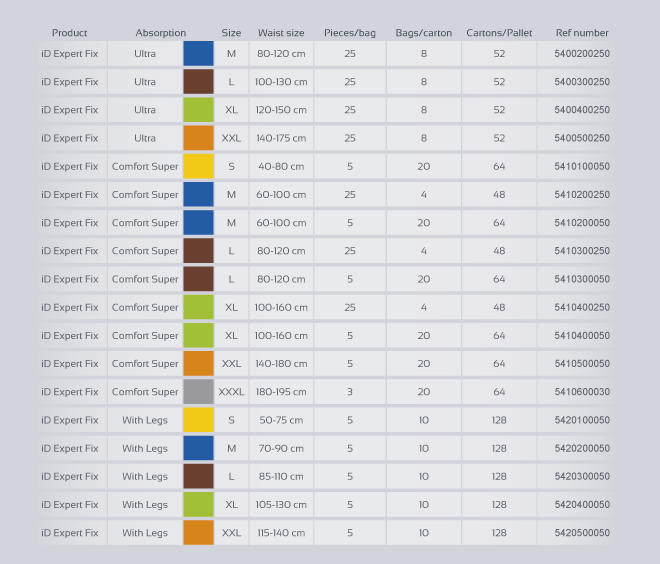
Task: Click cartons/pallet 128 in row 5420400050
Action: click(499, 505)
